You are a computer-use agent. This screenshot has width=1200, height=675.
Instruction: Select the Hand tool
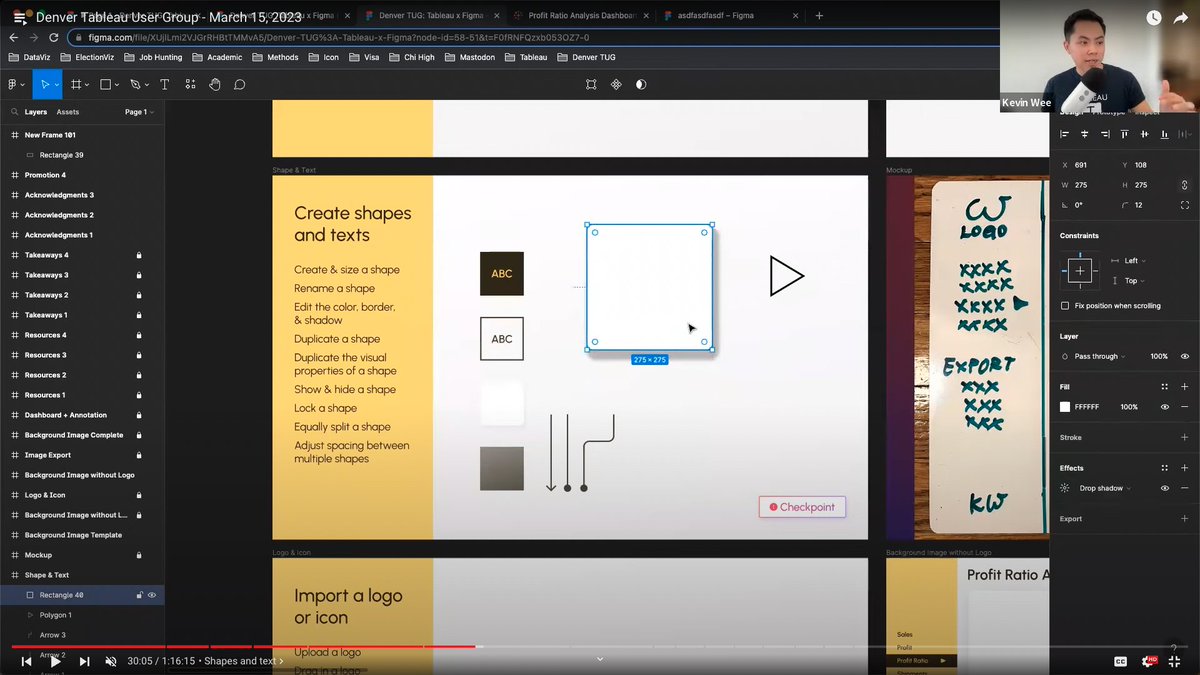(214, 84)
